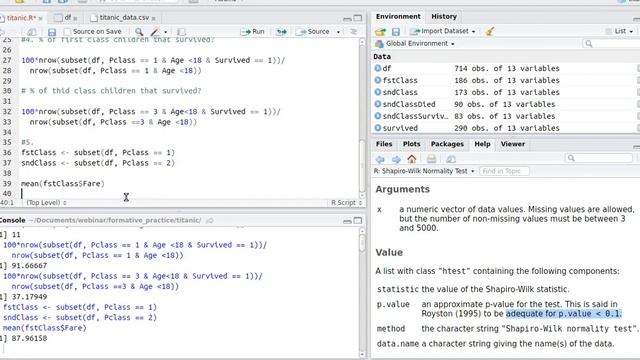Viewport: 640px width, 360px height.
Task: Click line 39 mean(fstClass$Fare) in editor
Action: click(x=63, y=184)
